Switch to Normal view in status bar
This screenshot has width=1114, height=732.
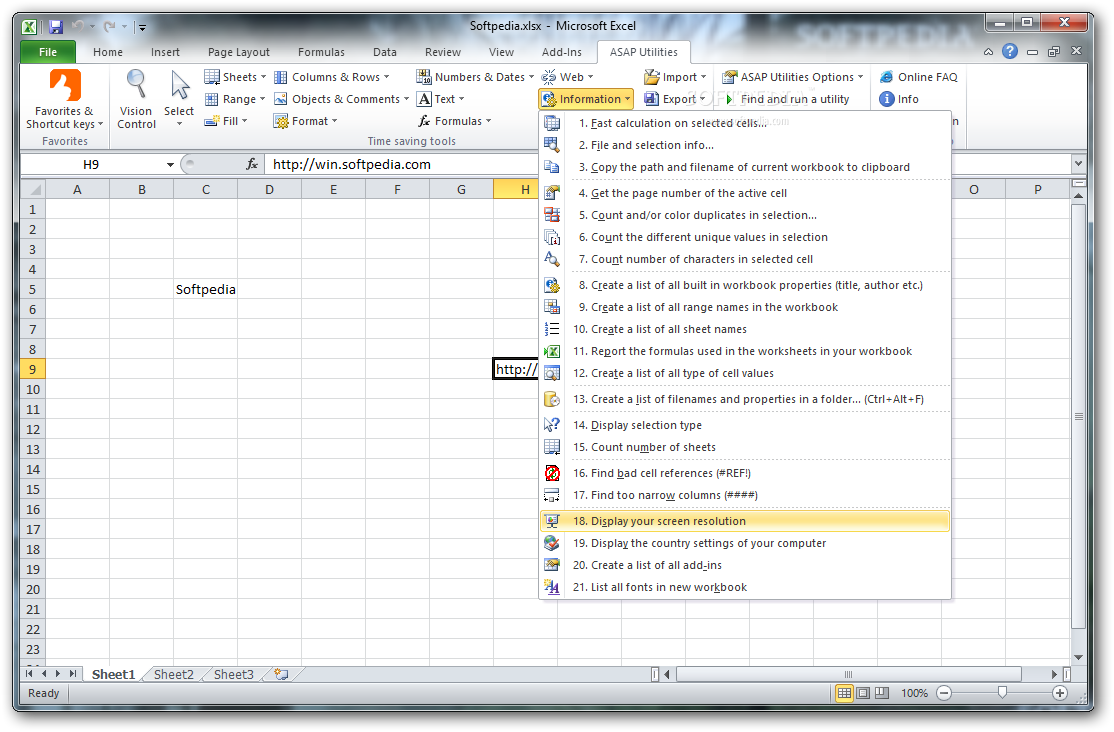(844, 693)
